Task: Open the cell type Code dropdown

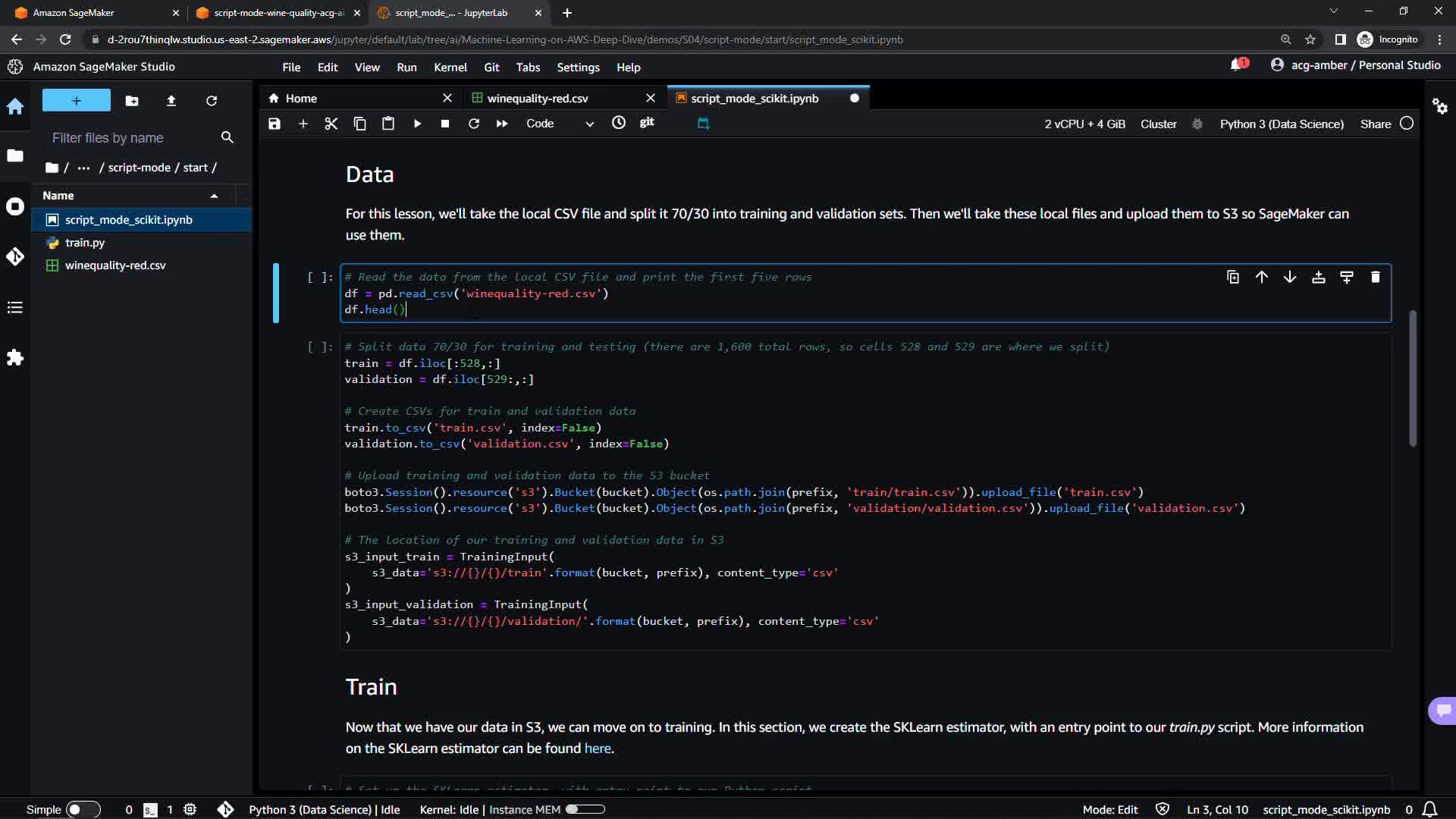Action: (x=560, y=124)
